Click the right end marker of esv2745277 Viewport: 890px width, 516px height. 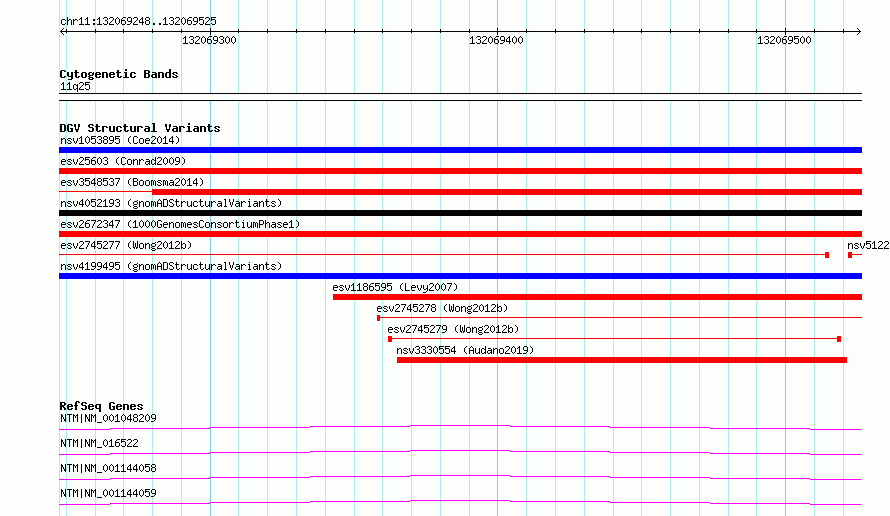pos(827,255)
